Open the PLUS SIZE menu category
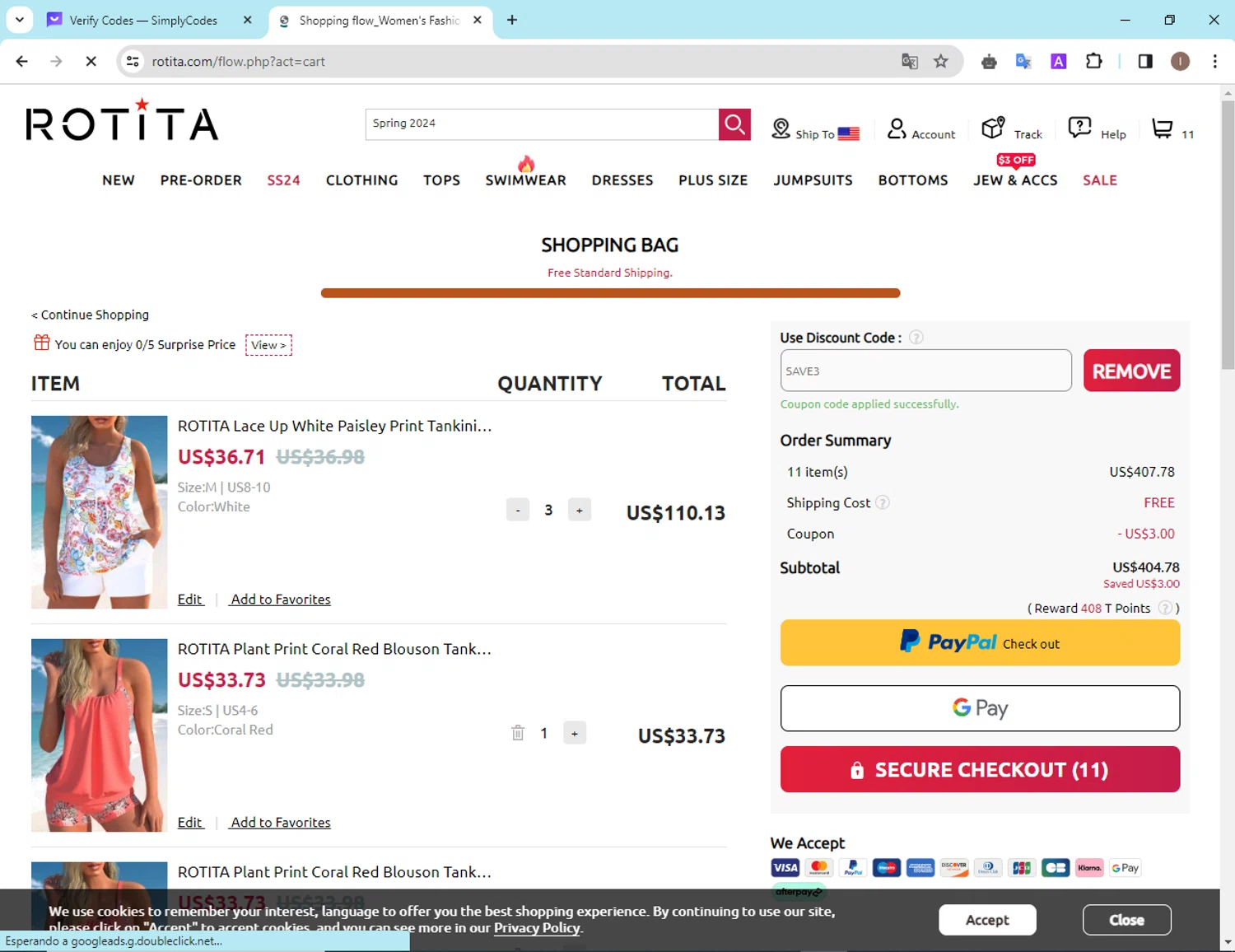The height and width of the screenshot is (952, 1235). coord(713,180)
